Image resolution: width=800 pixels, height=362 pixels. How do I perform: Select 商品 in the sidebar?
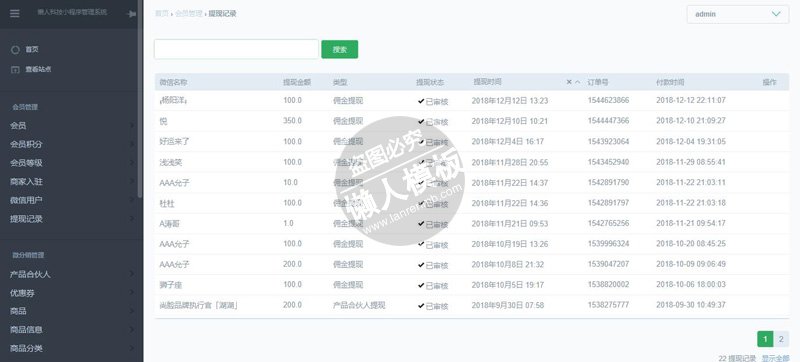[18, 311]
